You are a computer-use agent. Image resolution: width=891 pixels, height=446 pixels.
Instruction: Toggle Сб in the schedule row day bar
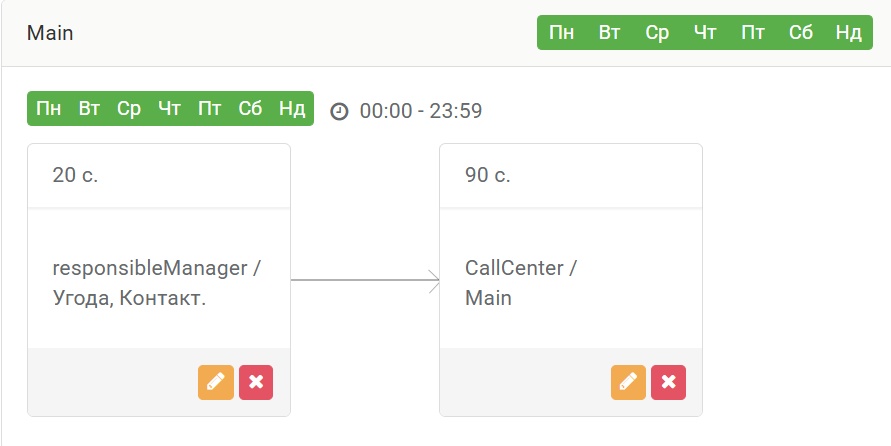click(x=250, y=108)
